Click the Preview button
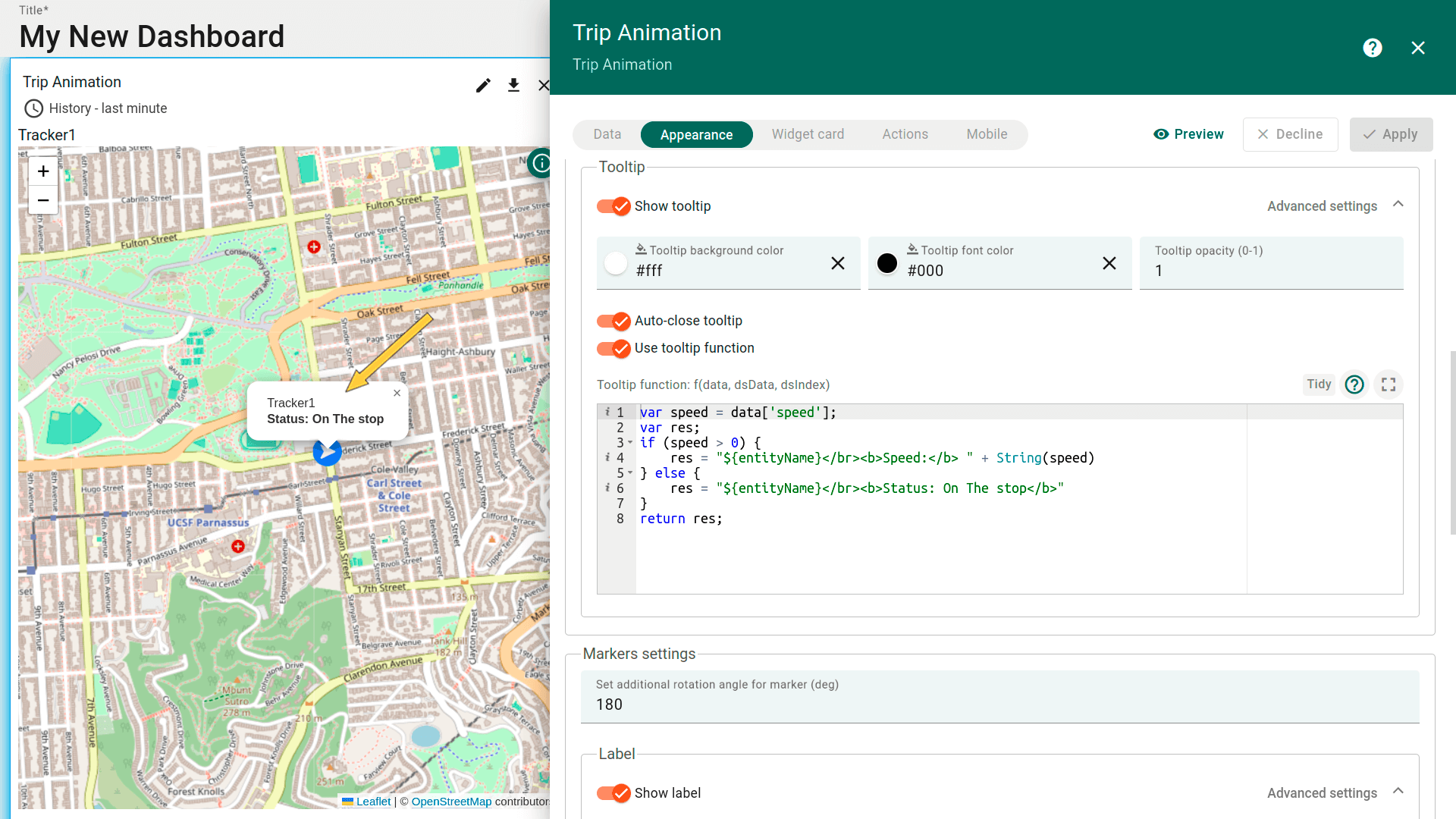The height and width of the screenshot is (819, 1456). [1188, 134]
